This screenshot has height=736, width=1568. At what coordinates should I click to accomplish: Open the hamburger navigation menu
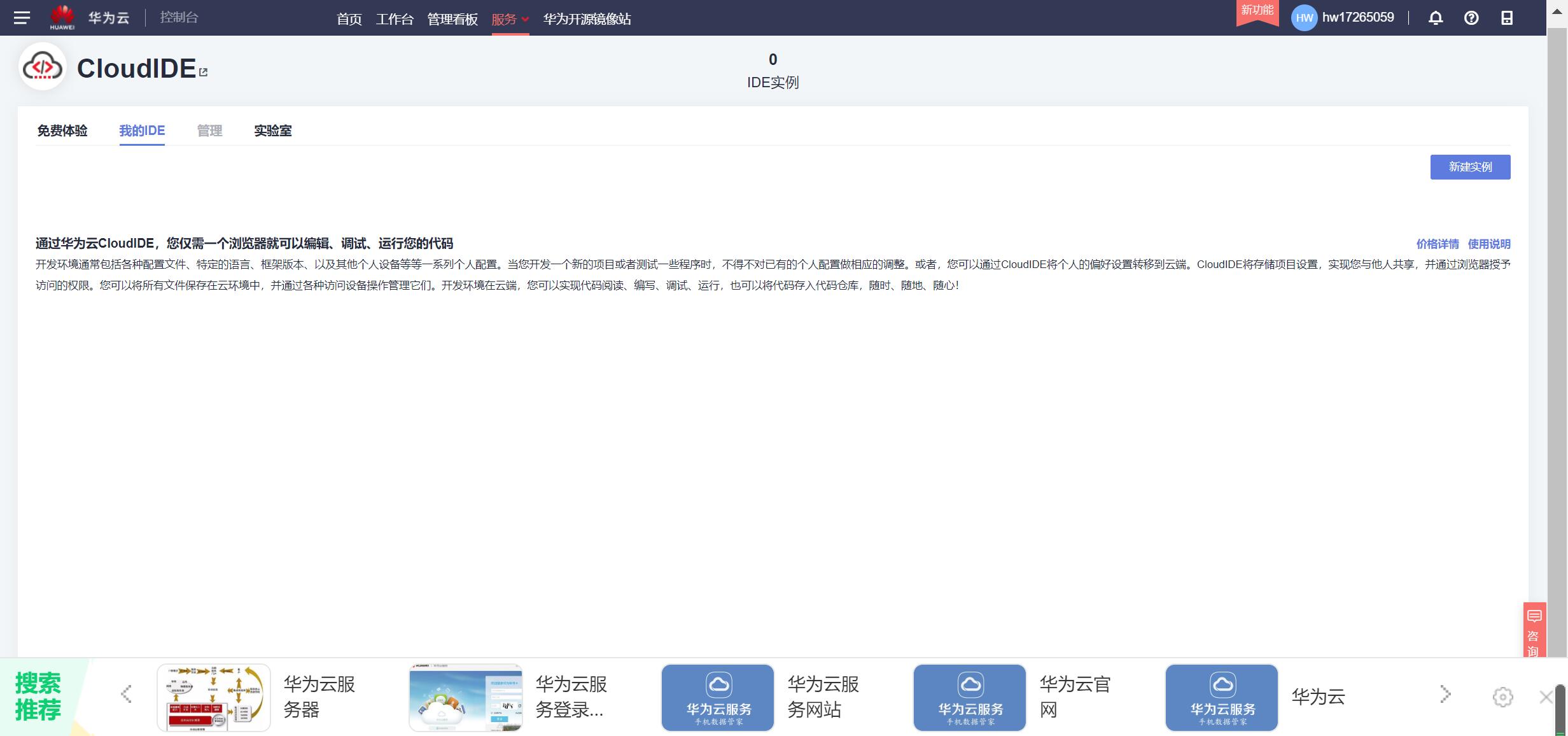(x=22, y=18)
